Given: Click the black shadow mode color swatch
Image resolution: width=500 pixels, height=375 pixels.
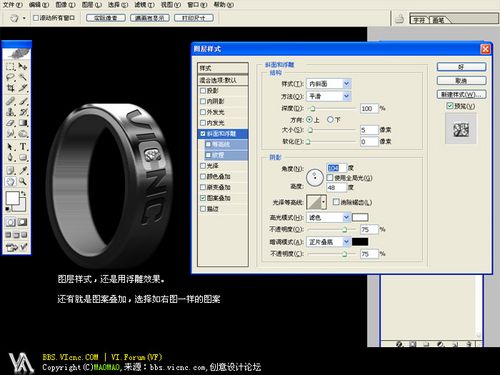Looking at the screenshot, I should pos(360,242).
